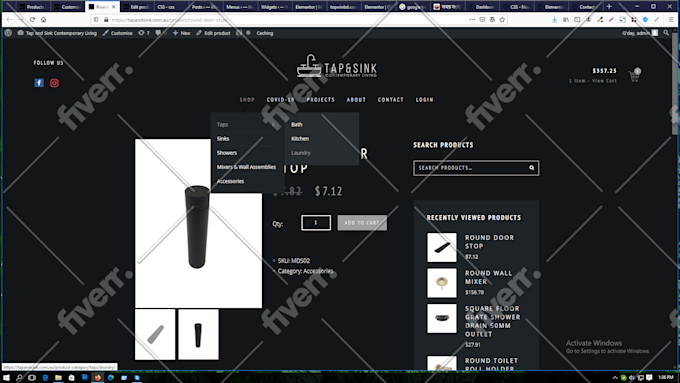
Task: Open Firefox hamburger menu
Action: click(x=671, y=20)
